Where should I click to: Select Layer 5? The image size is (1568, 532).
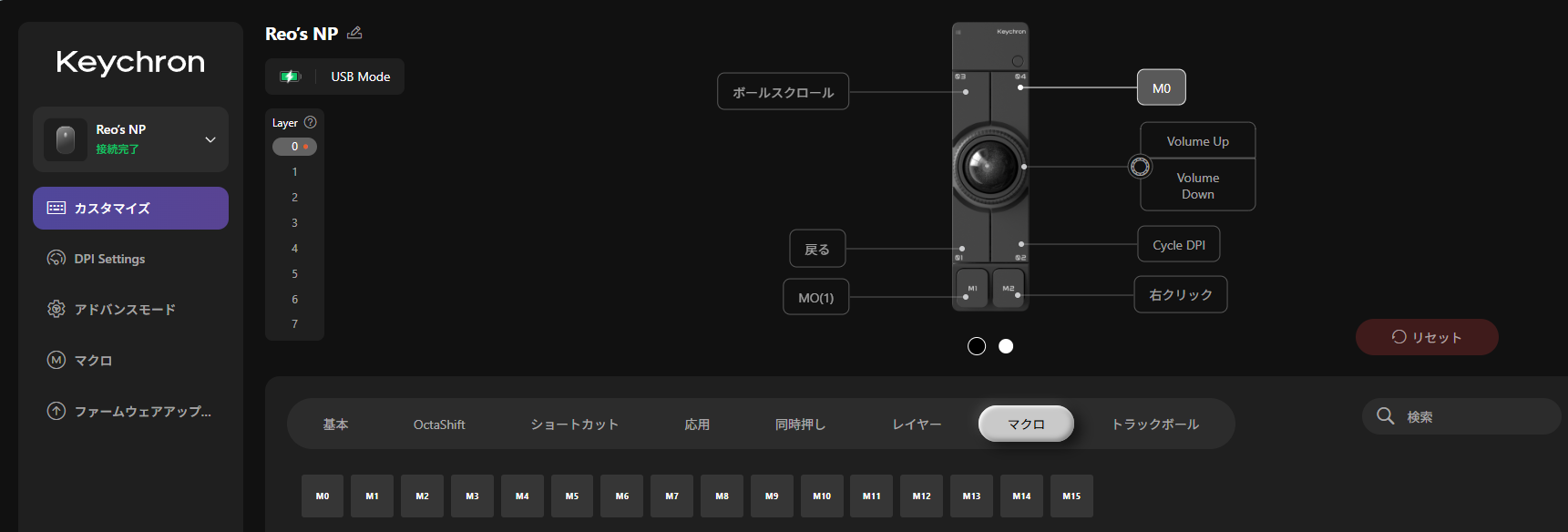(294, 274)
